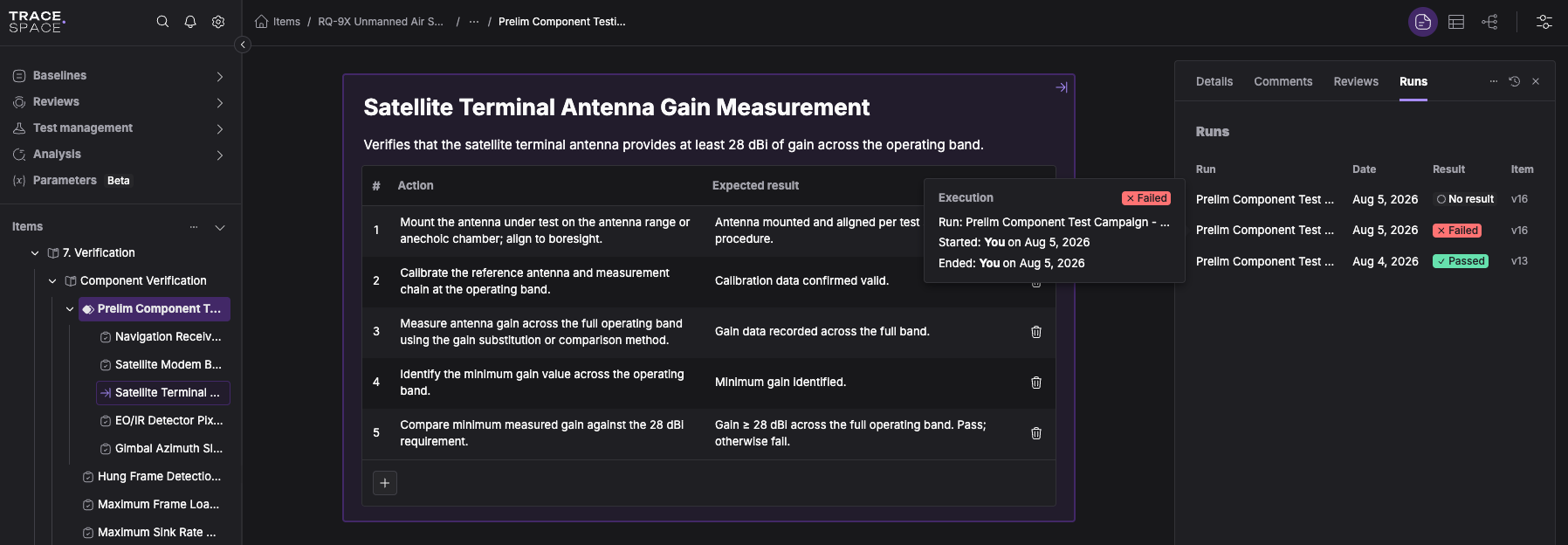This screenshot has height=545, width=1568.
Task: Switch to tree graph view icon
Action: point(1490,22)
